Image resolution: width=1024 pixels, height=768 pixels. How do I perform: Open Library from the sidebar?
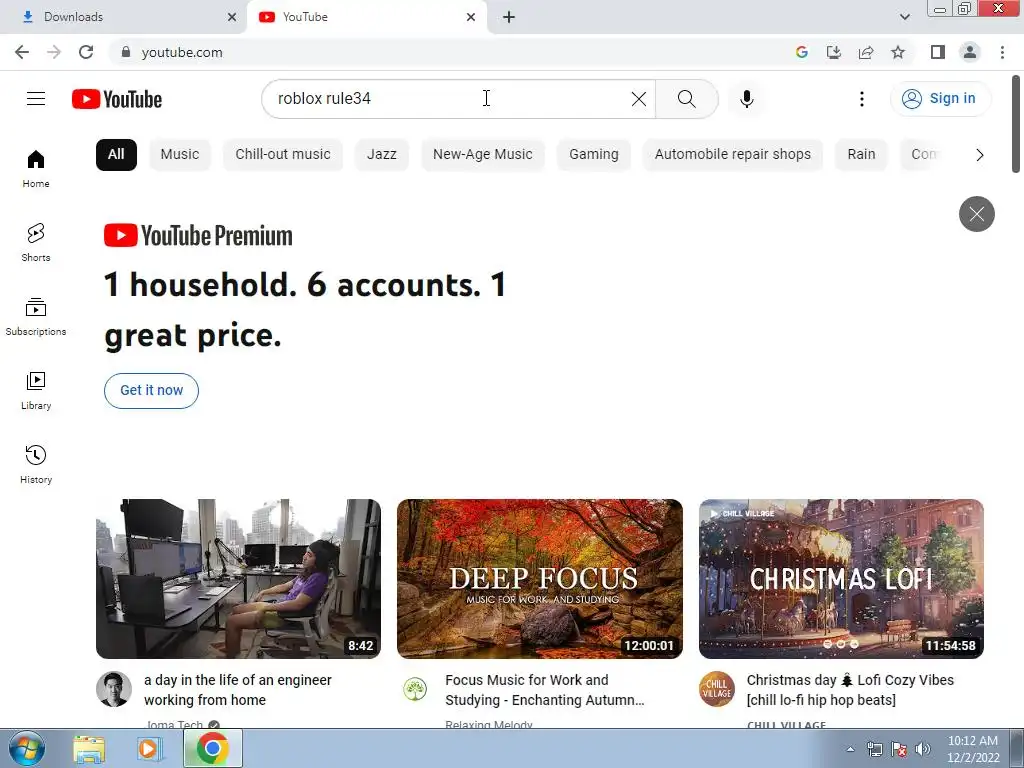coord(36,391)
